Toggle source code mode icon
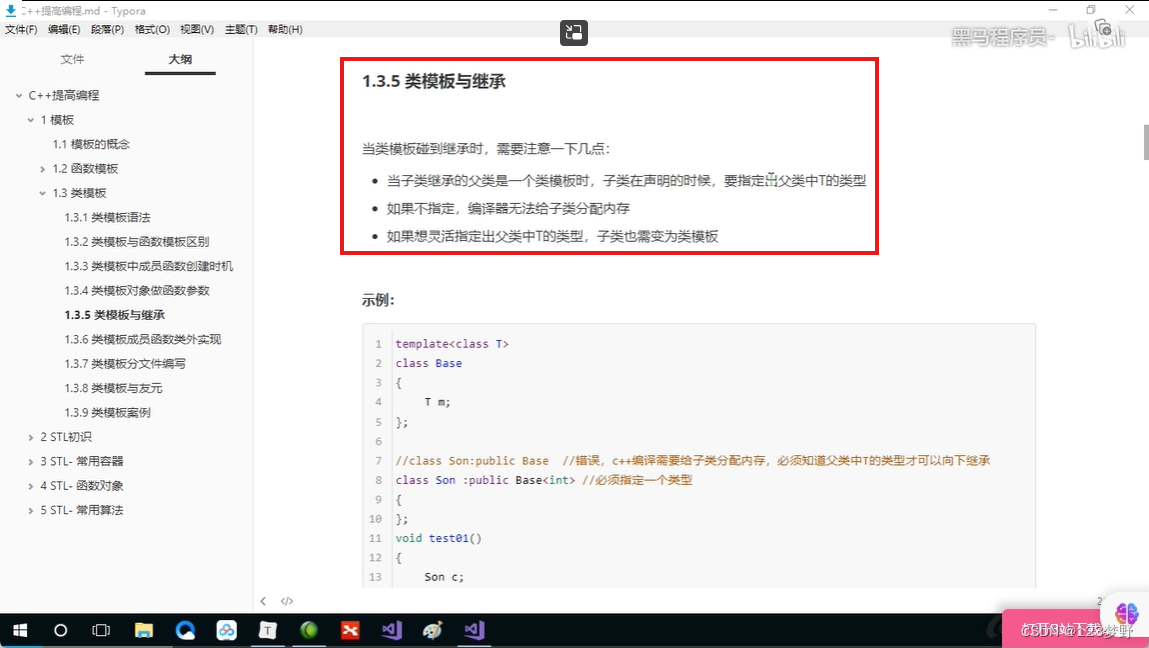 pyautogui.click(x=287, y=601)
